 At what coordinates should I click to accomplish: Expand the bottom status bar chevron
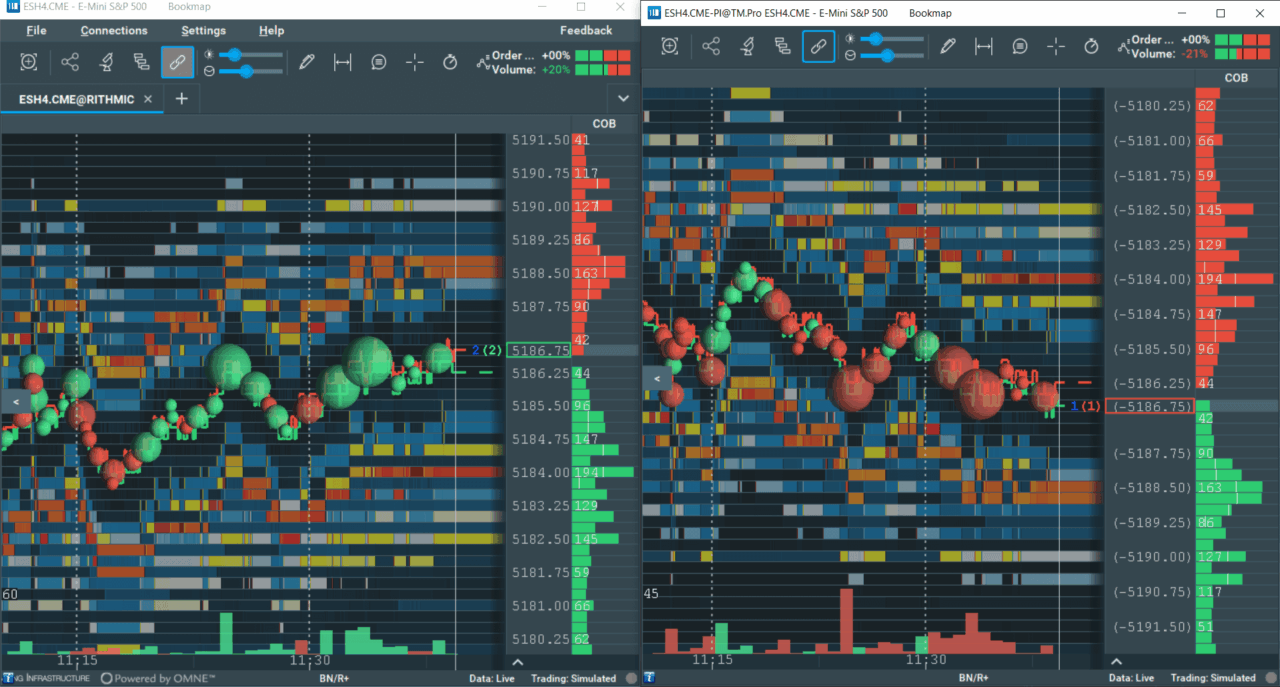(x=517, y=661)
